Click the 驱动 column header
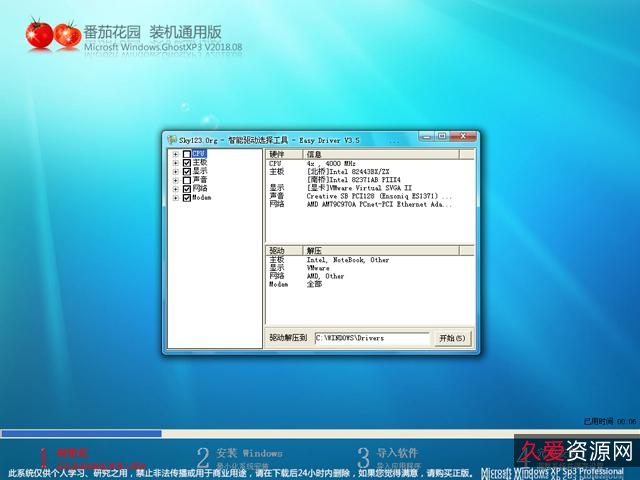 click(284, 250)
